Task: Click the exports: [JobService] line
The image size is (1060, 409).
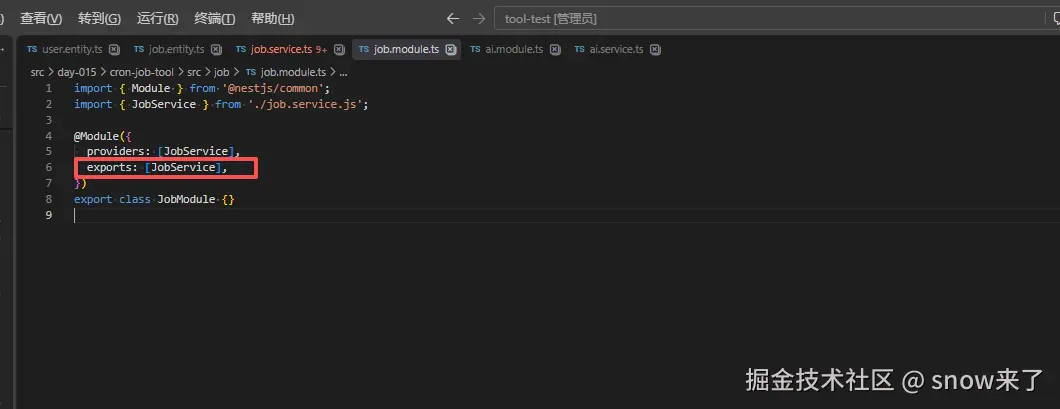Action: (x=157, y=167)
